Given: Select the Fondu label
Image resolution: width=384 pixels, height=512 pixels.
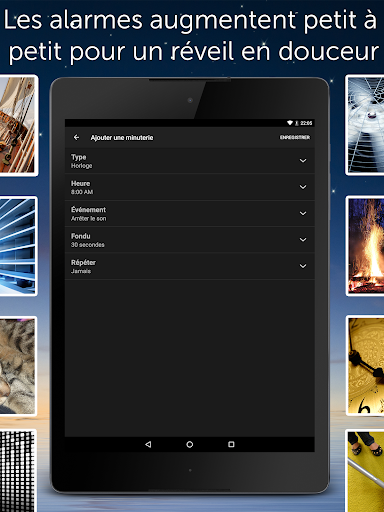Looking at the screenshot, I should click(x=81, y=236).
